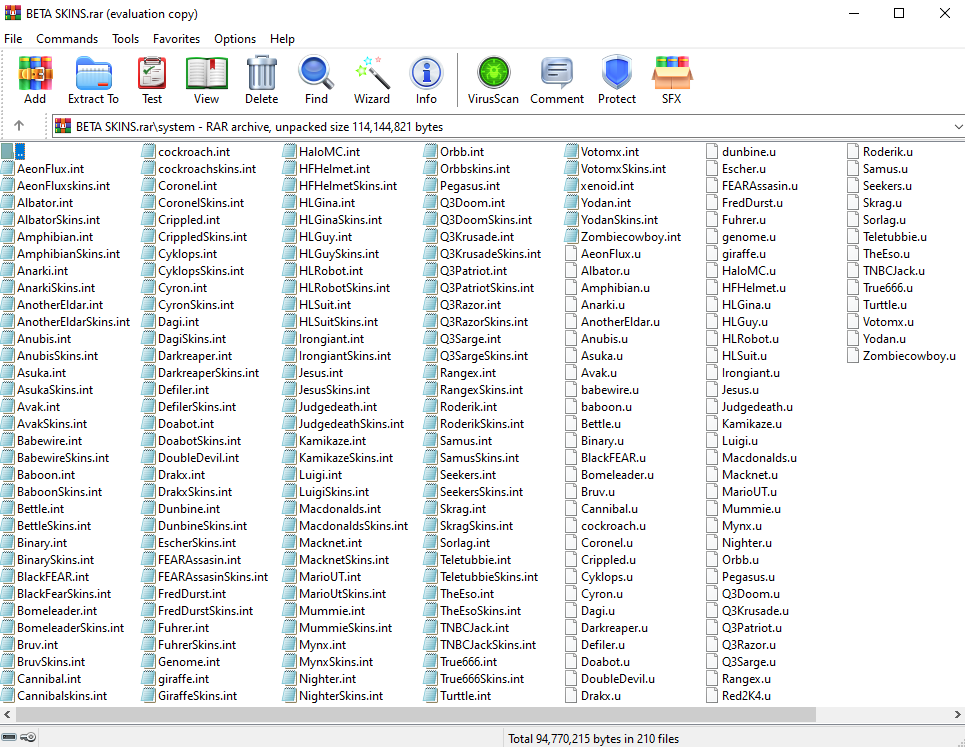Select the file JudgedeathSkins.int
This screenshot has width=965, height=747.
click(351, 423)
